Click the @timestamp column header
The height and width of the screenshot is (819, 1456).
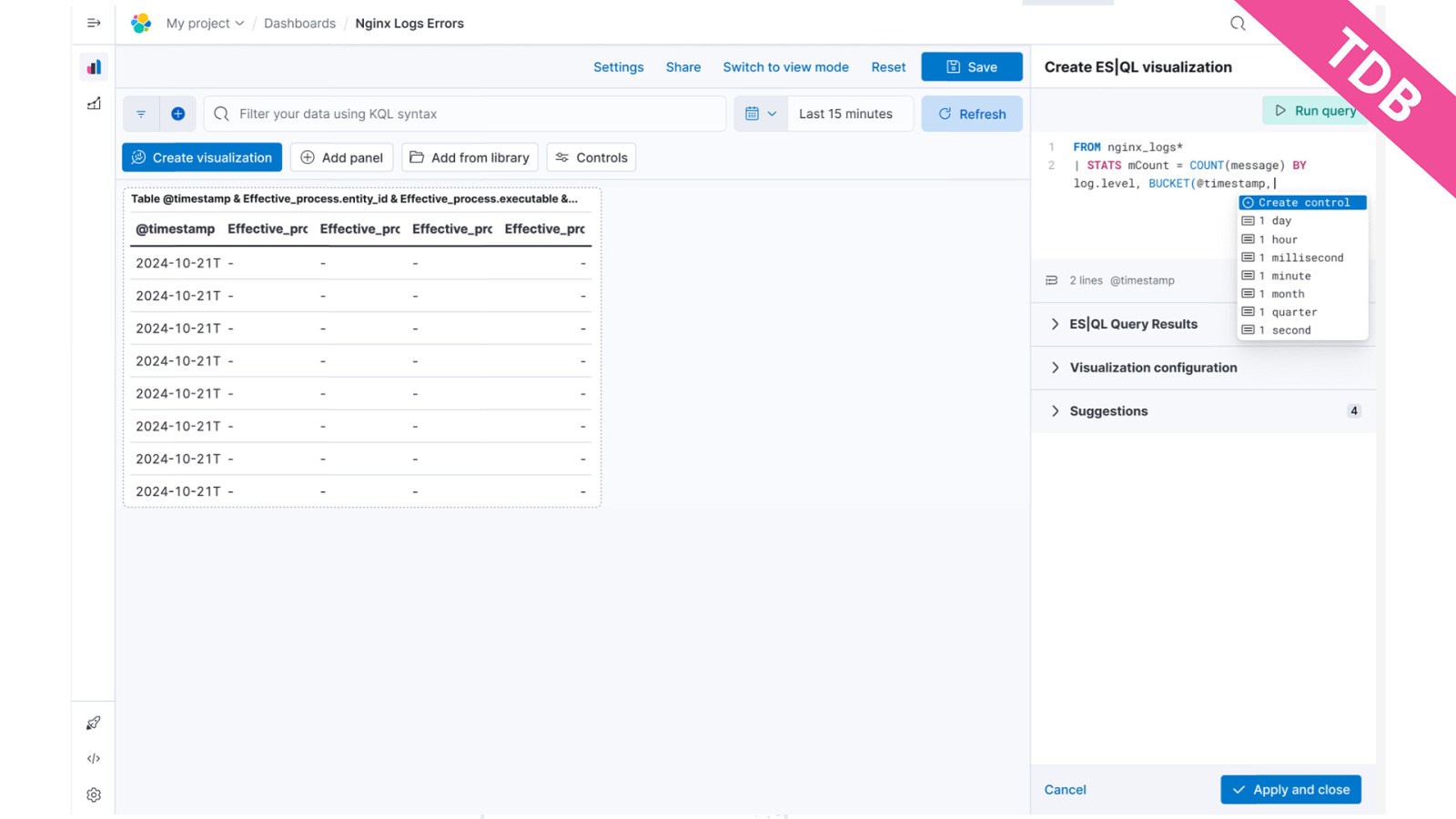176,229
